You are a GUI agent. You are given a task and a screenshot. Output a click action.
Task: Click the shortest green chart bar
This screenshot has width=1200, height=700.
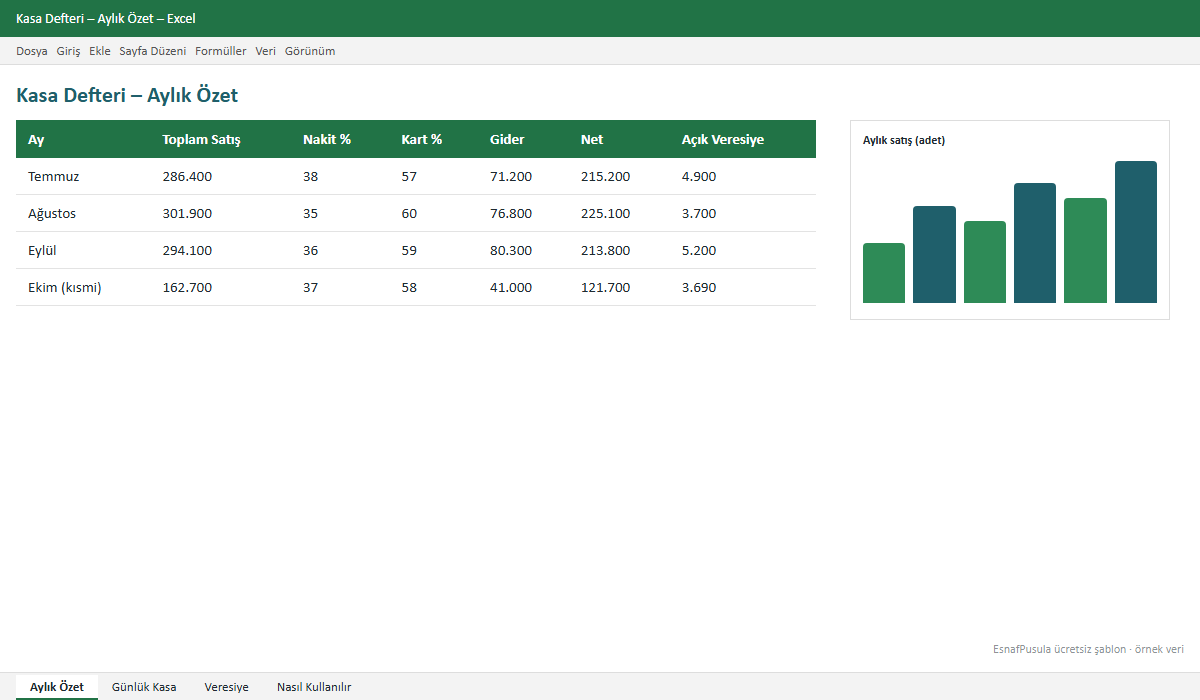(x=884, y=273)
